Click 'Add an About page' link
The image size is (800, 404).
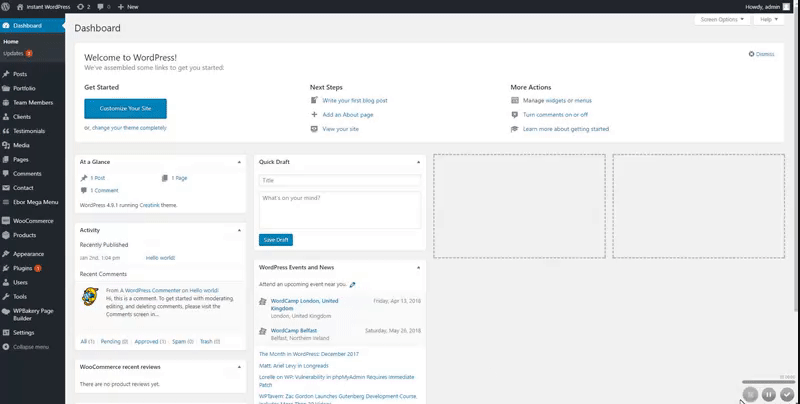pyautogui.click(x=347, y=115)
